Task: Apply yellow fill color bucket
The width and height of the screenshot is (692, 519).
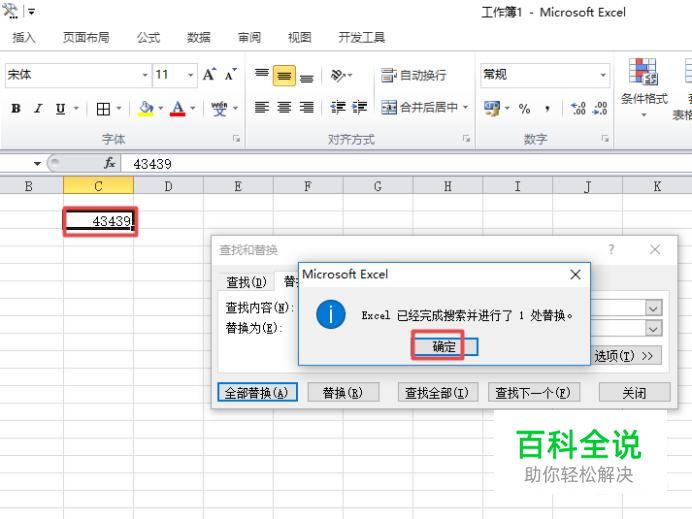Action: [x=146, y=108]
